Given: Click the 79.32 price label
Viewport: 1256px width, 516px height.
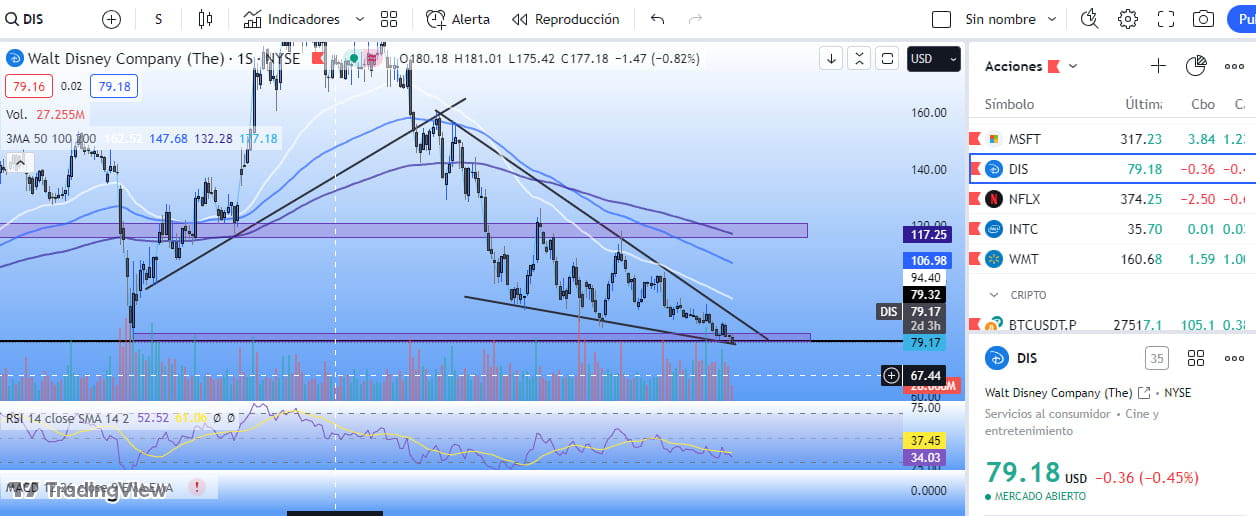Looking at the screenshot, I should (x=926, y=295).
